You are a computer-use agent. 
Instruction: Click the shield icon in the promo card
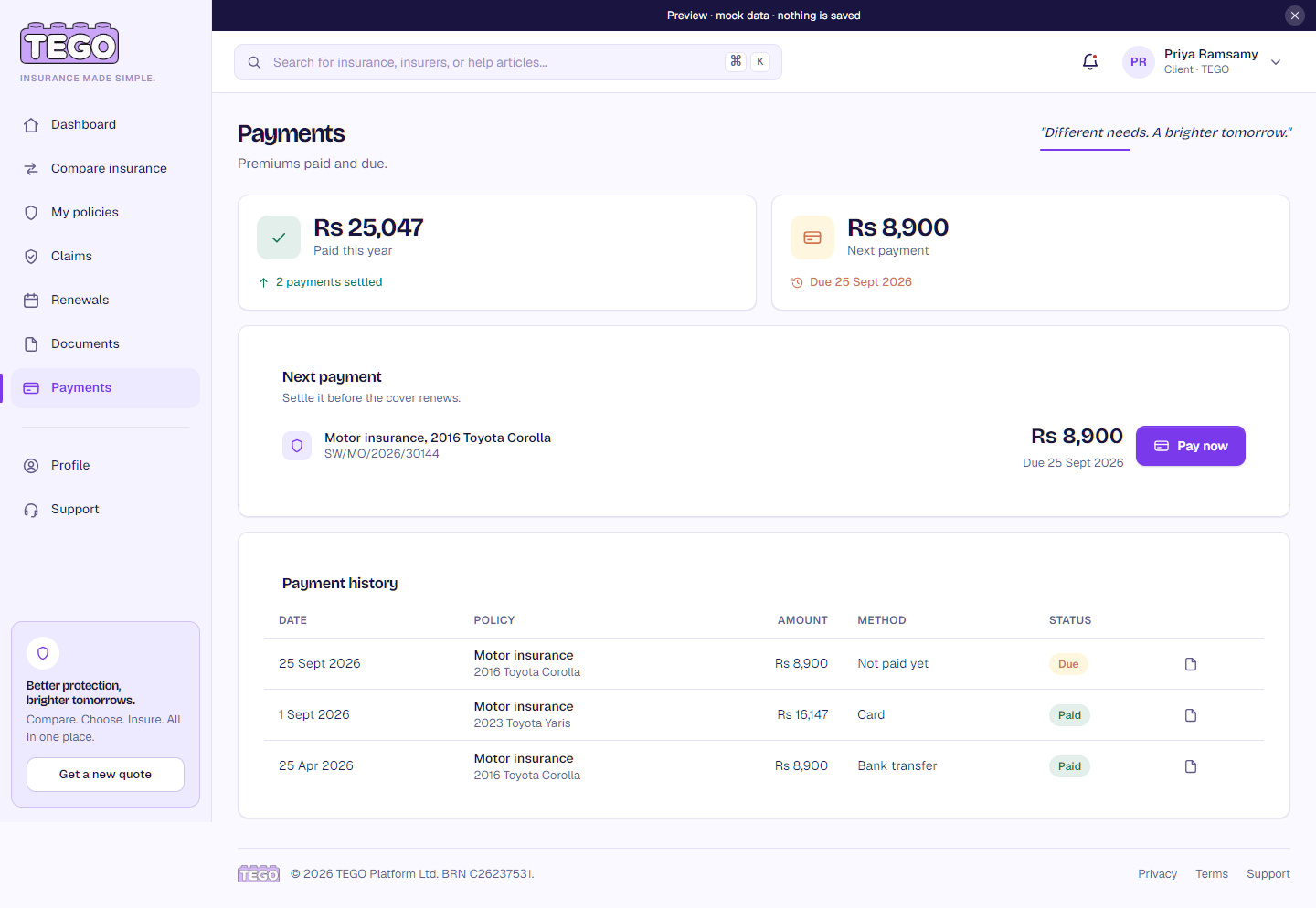[43, 653]
